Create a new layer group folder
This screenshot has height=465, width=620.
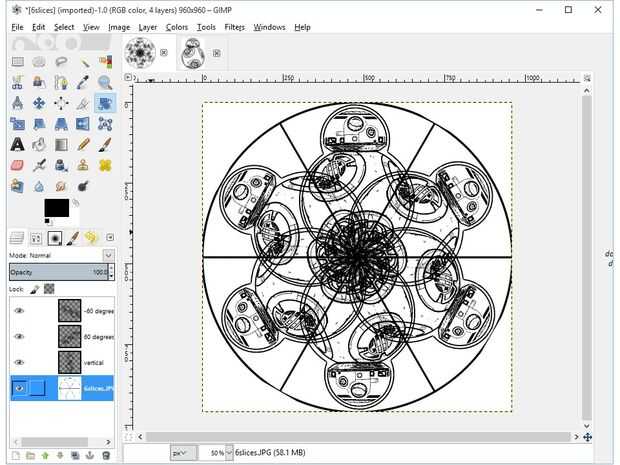(30, 456)
